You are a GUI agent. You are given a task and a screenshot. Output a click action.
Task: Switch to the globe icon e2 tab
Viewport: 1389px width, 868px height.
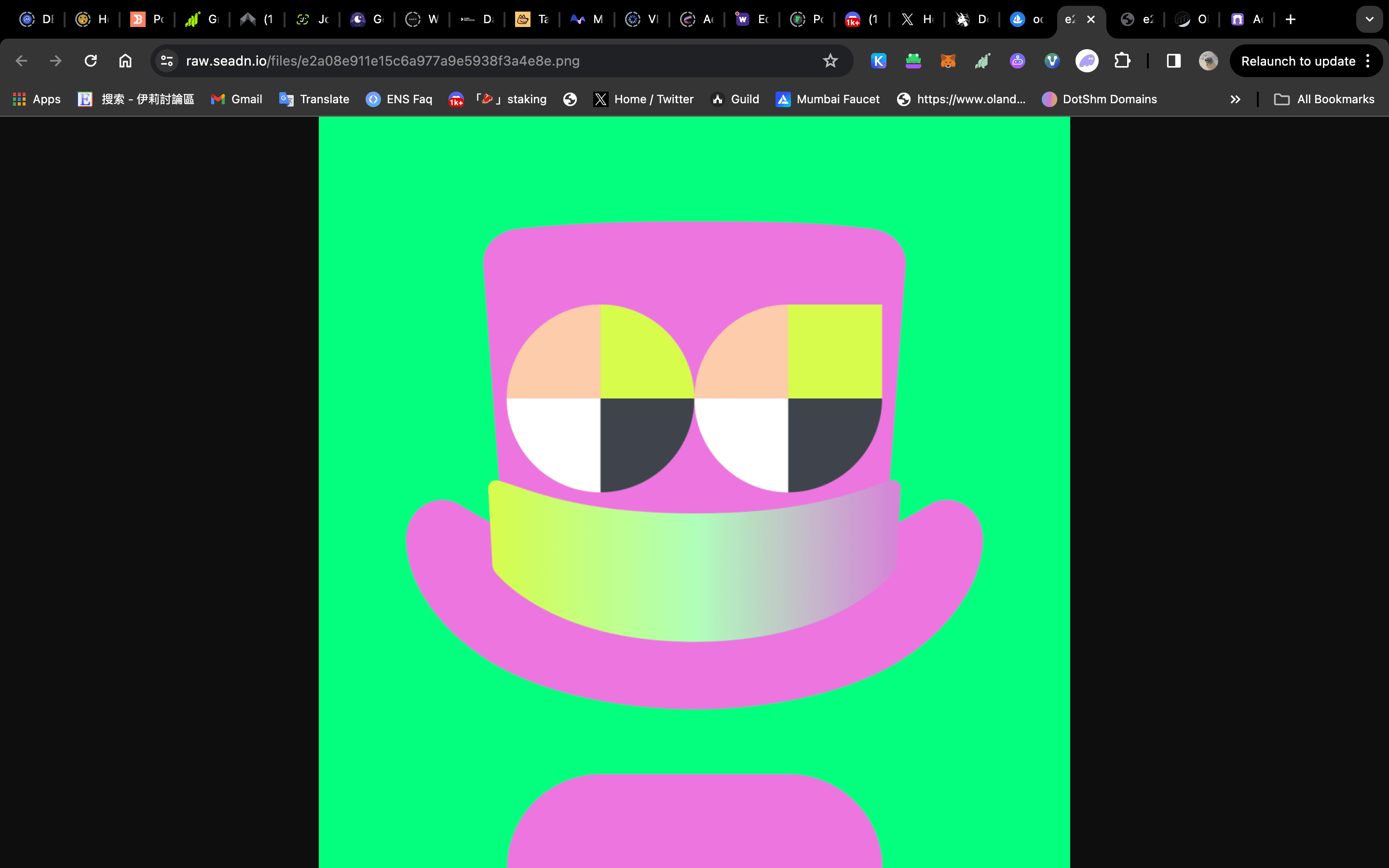coord(1138,19)
